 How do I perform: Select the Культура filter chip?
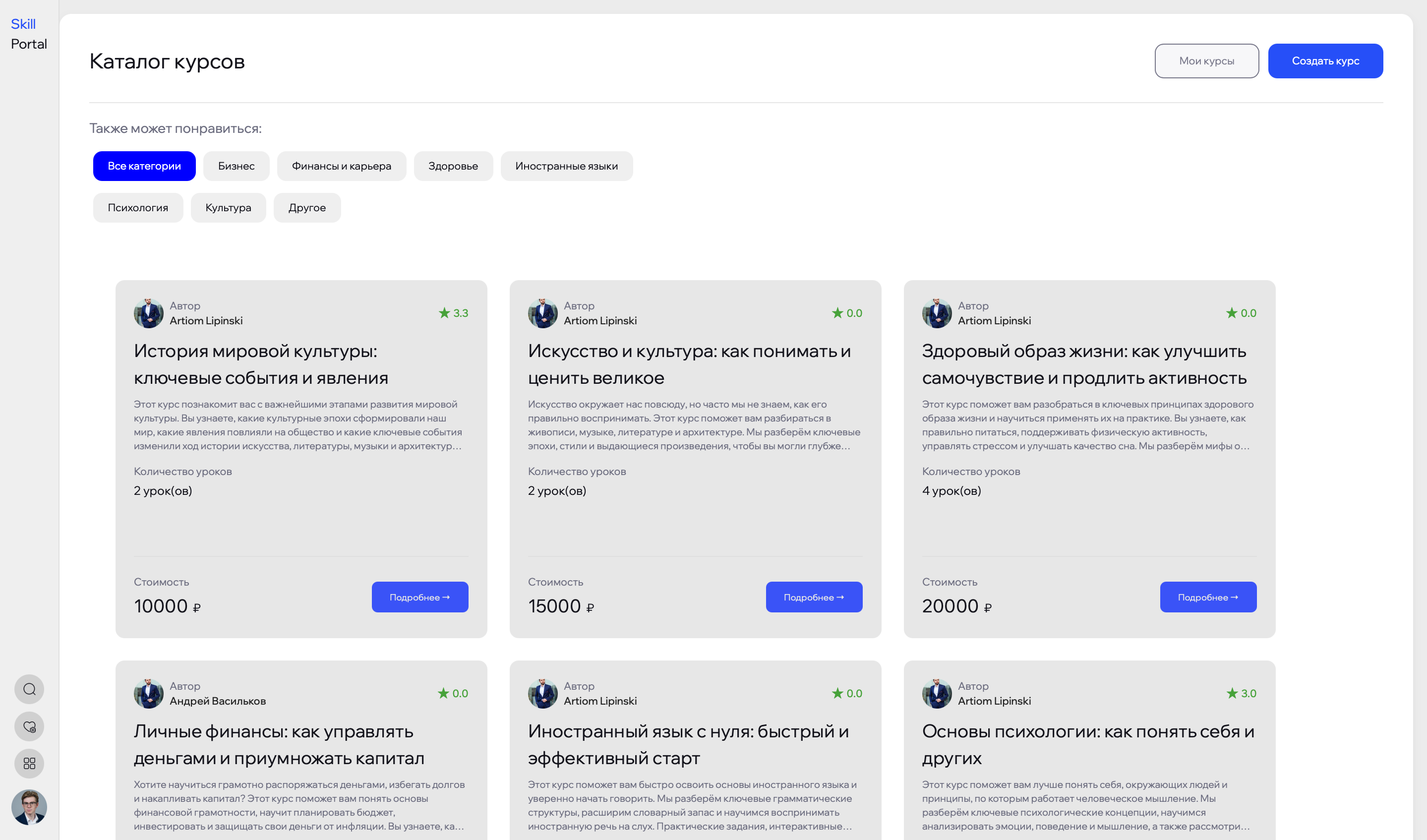click(228, 207)
